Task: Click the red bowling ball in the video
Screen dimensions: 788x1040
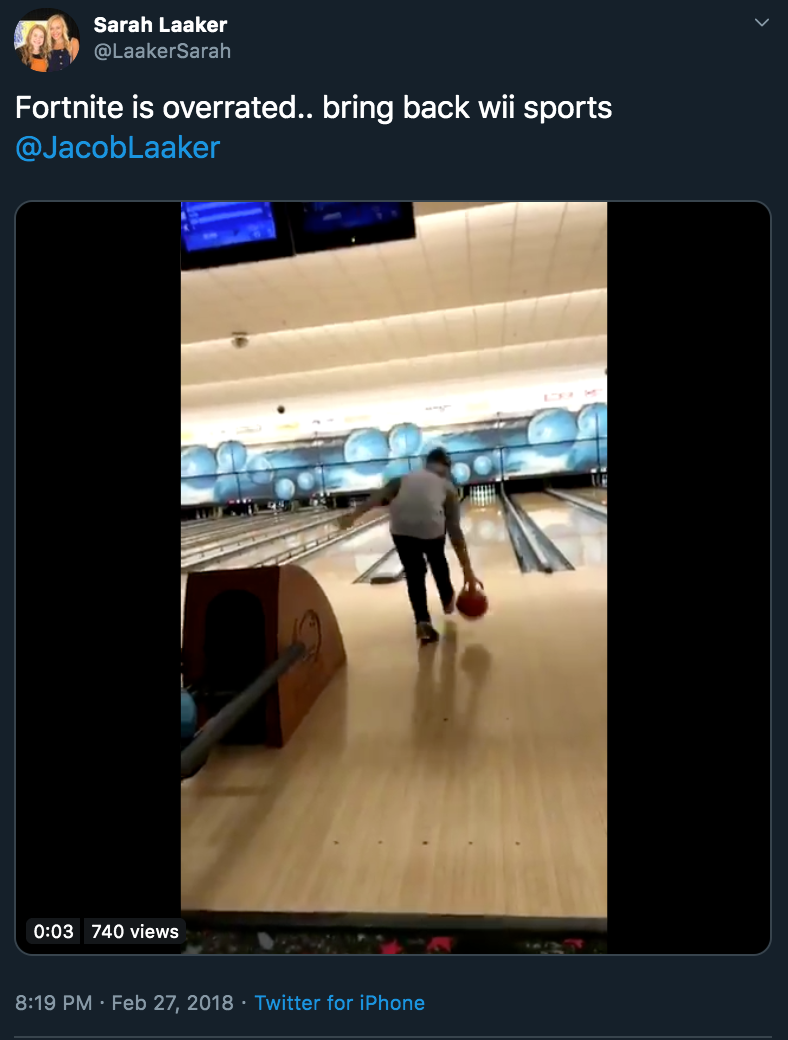Action: click(x=472, y=602)
